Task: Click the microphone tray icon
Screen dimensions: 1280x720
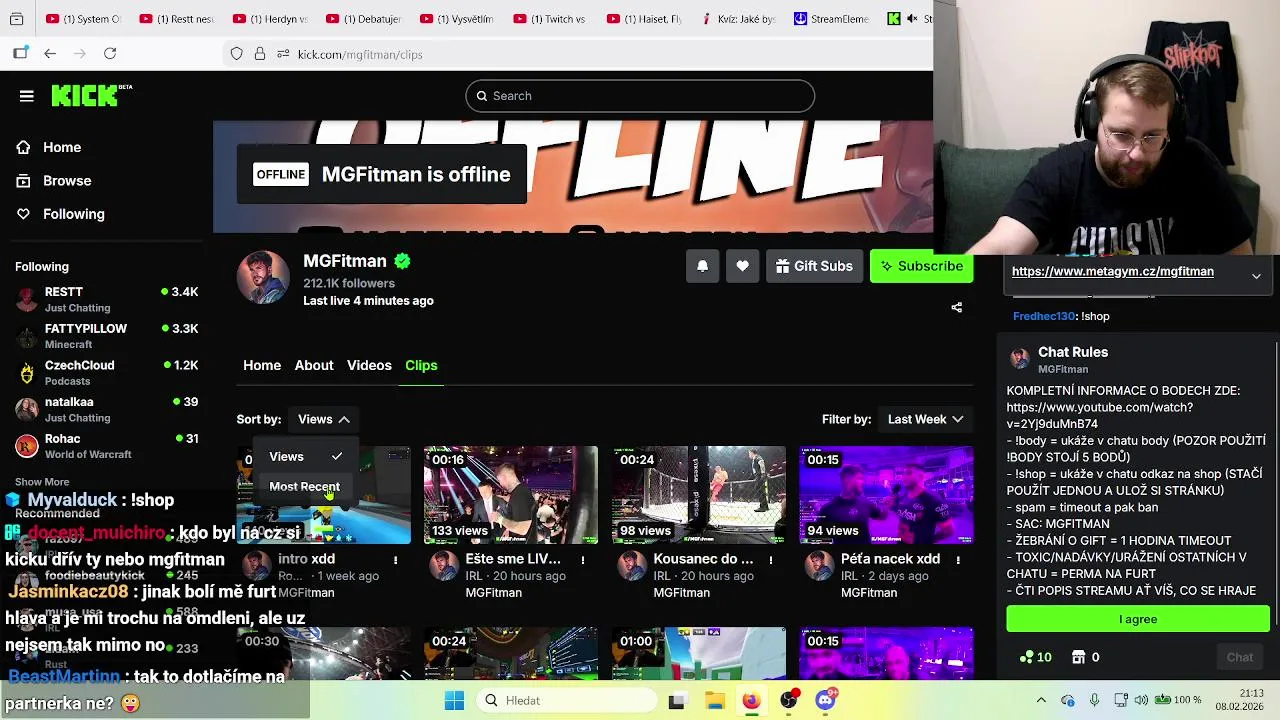Action: click(1094, 700)
